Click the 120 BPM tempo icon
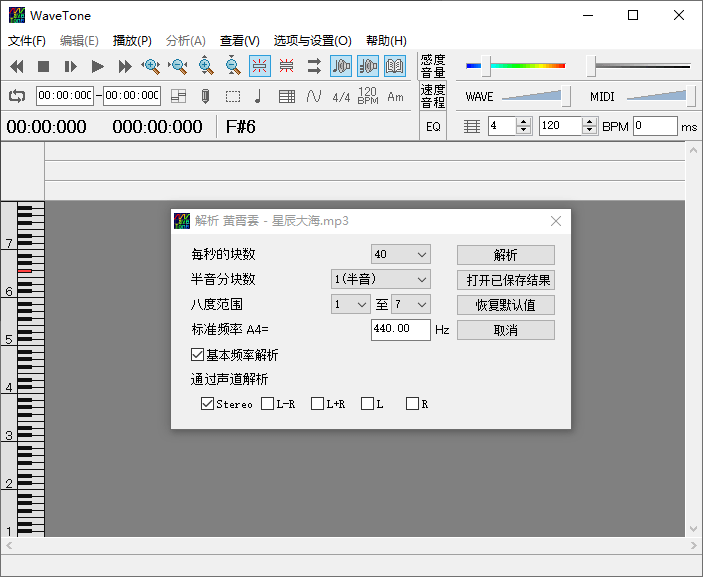 tap(368, 96)
